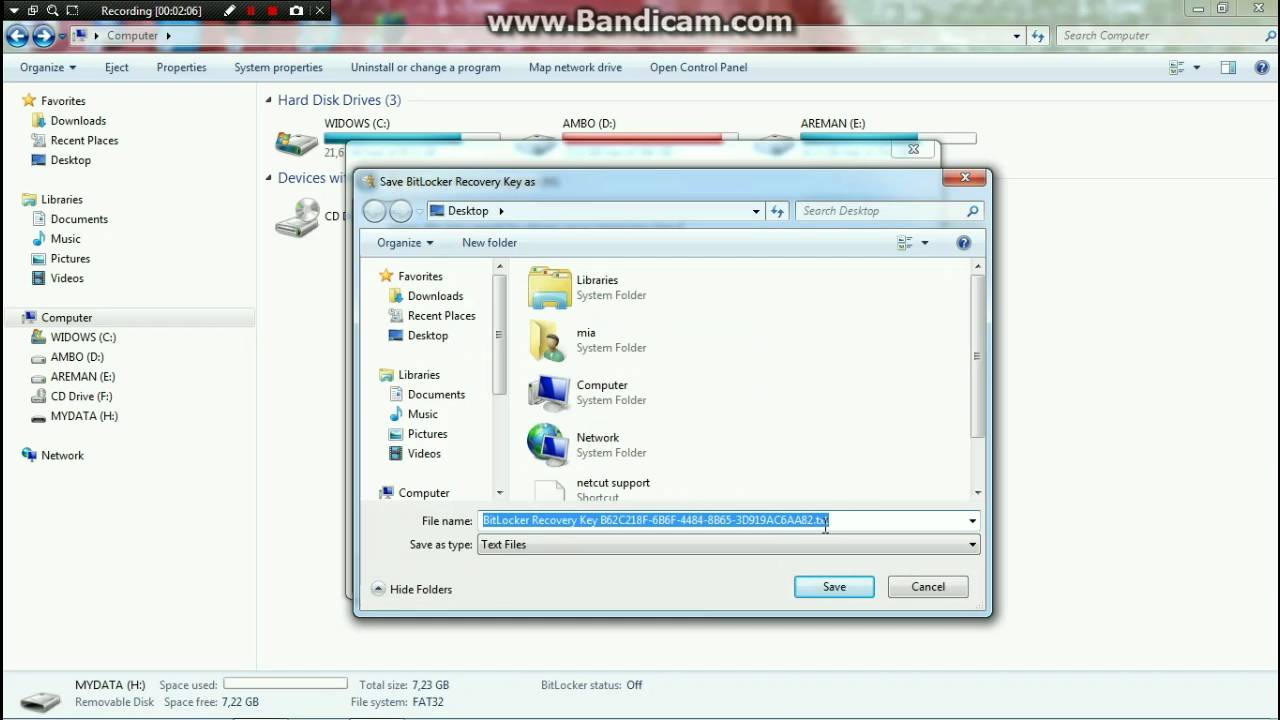1280x720 pixels.
Task: Click the Bandicam pencil draw icon
Action: pyautogui.click(x=230, y=11)
